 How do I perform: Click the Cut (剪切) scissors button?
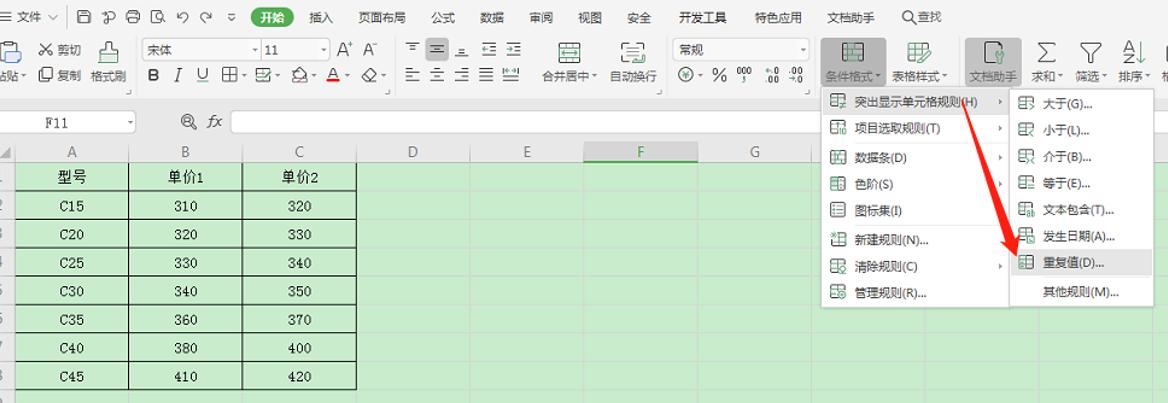[x=60, y=50]
